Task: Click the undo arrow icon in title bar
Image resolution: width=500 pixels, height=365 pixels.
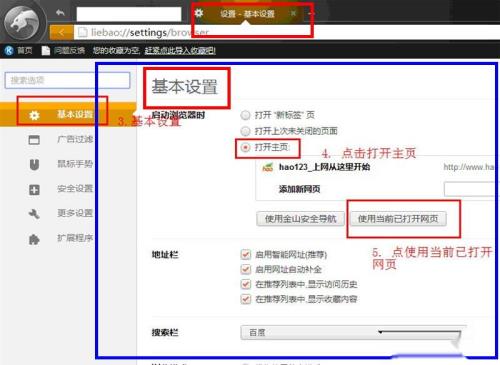Action: pyautogui.click(x=60, y=13)
